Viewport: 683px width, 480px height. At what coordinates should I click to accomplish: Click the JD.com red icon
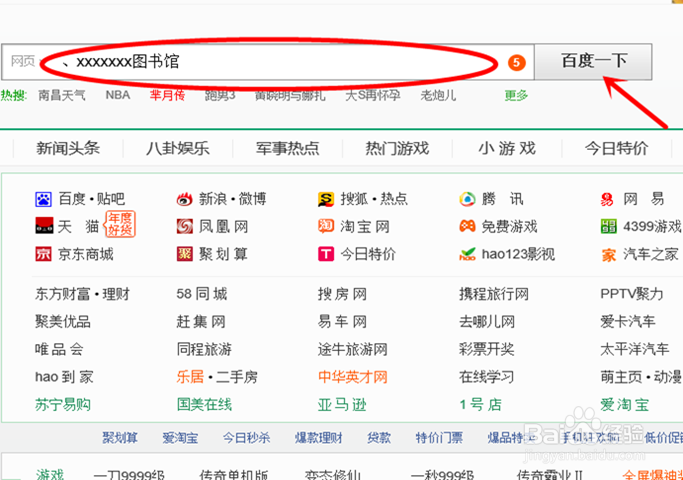click(44, 254)
